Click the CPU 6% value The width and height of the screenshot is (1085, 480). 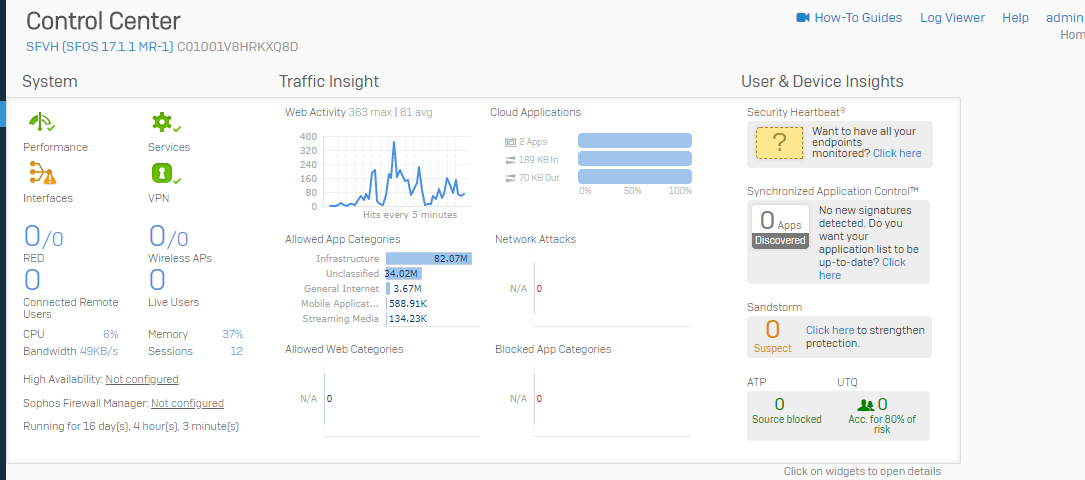pyautogui.click(x=111, y=334)
